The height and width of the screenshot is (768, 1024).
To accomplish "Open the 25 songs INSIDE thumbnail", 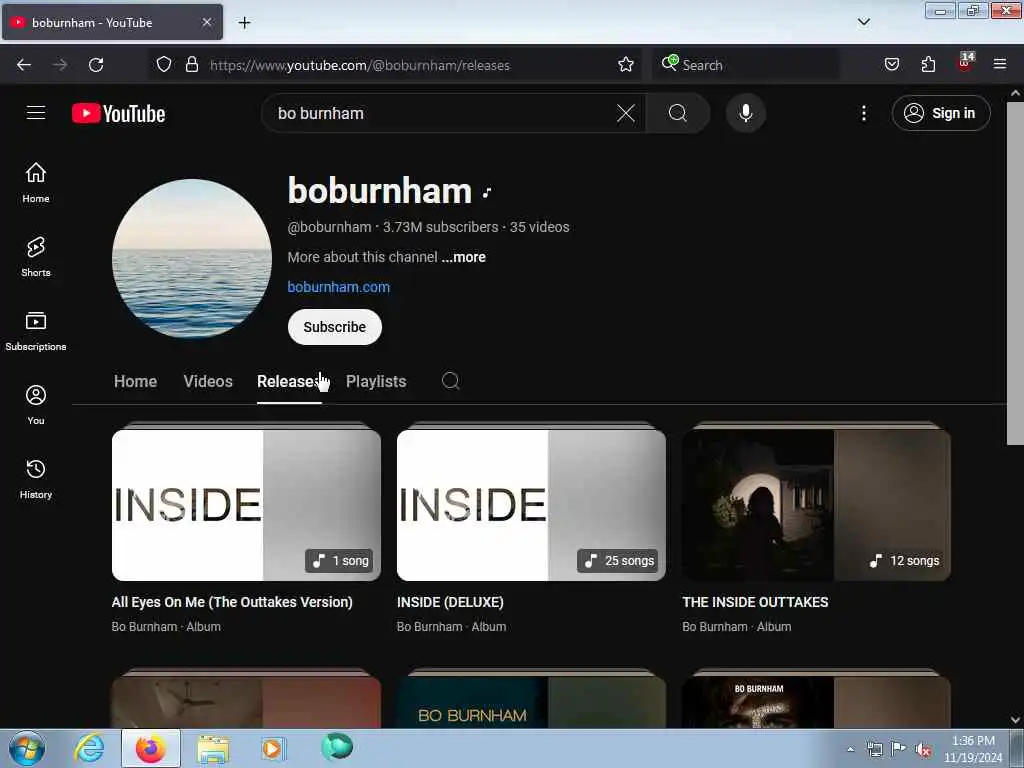I will (531, 504).
